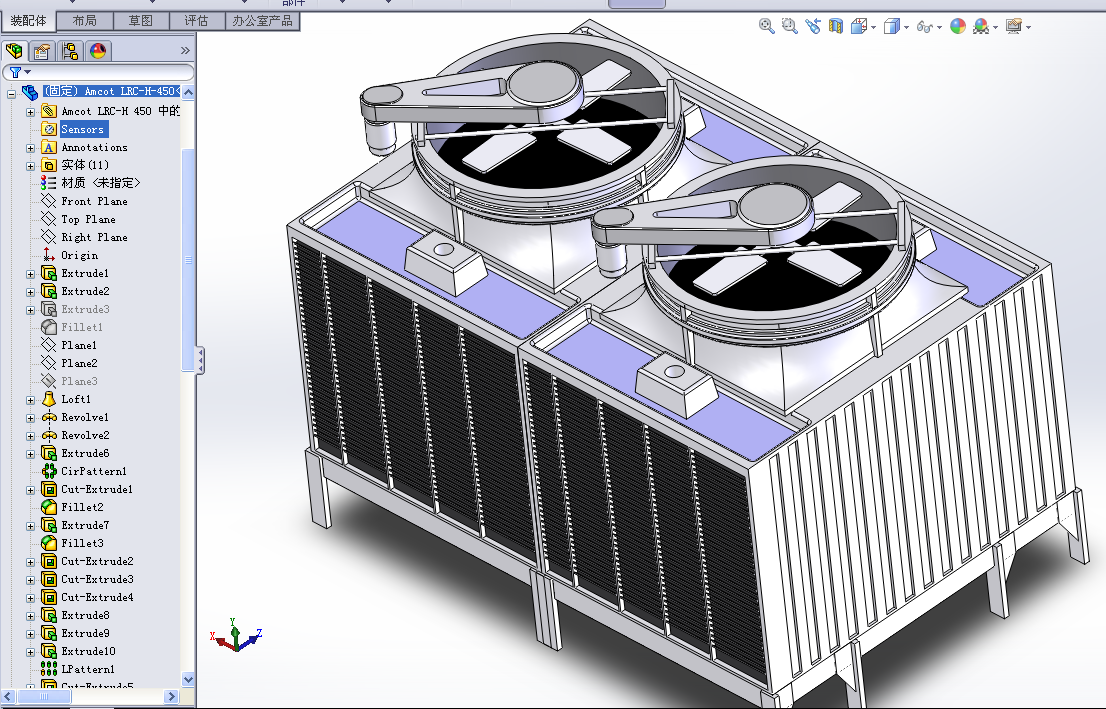Click the Front Plane icon
This screenshot has width=1106, height=709.
(x=49, y=201)
